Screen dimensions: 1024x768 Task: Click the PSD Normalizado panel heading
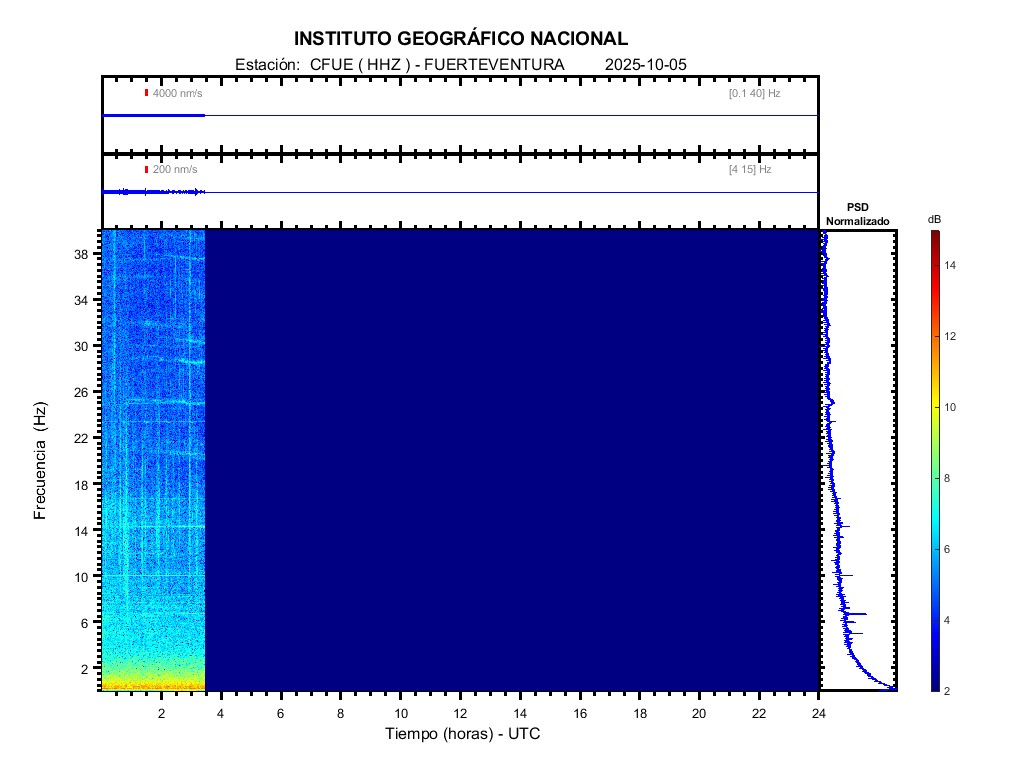click(x=857, y=214)
